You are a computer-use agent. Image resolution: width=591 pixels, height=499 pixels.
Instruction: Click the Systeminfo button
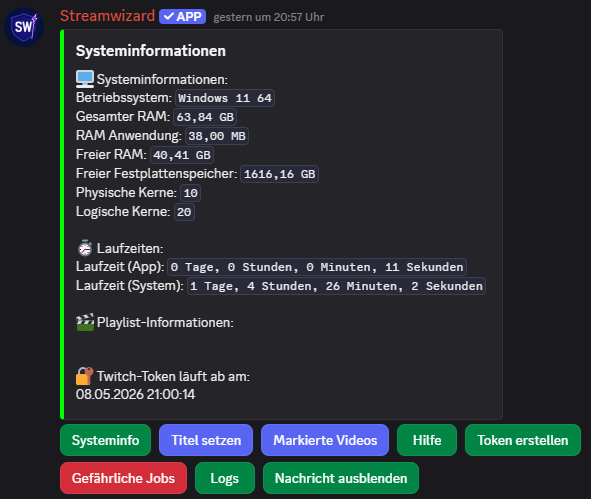pos(105,440)
